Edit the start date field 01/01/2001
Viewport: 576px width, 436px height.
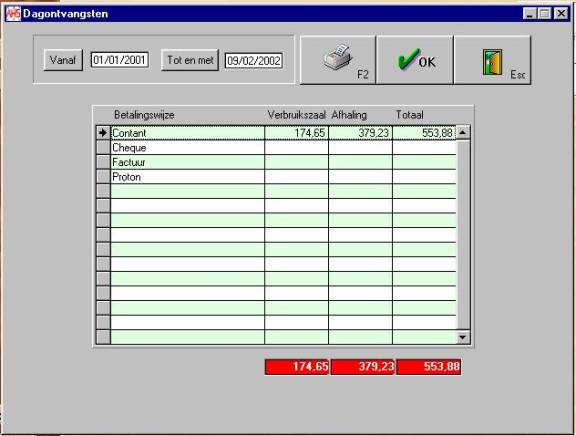[120, 60]
